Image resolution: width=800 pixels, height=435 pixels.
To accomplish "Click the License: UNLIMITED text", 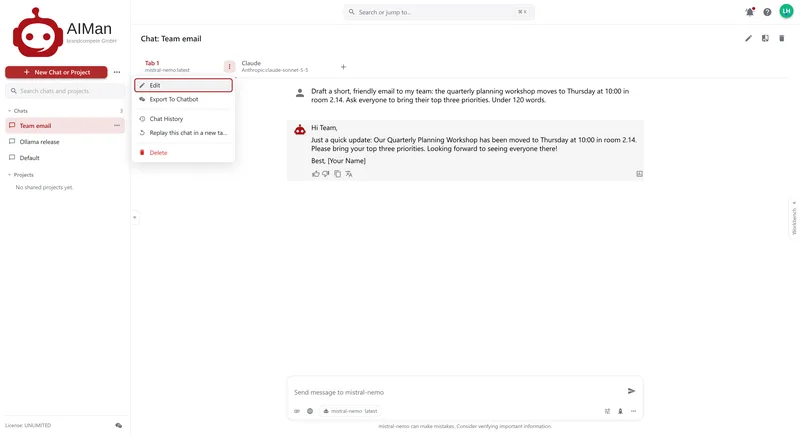I will pos(28,425).
